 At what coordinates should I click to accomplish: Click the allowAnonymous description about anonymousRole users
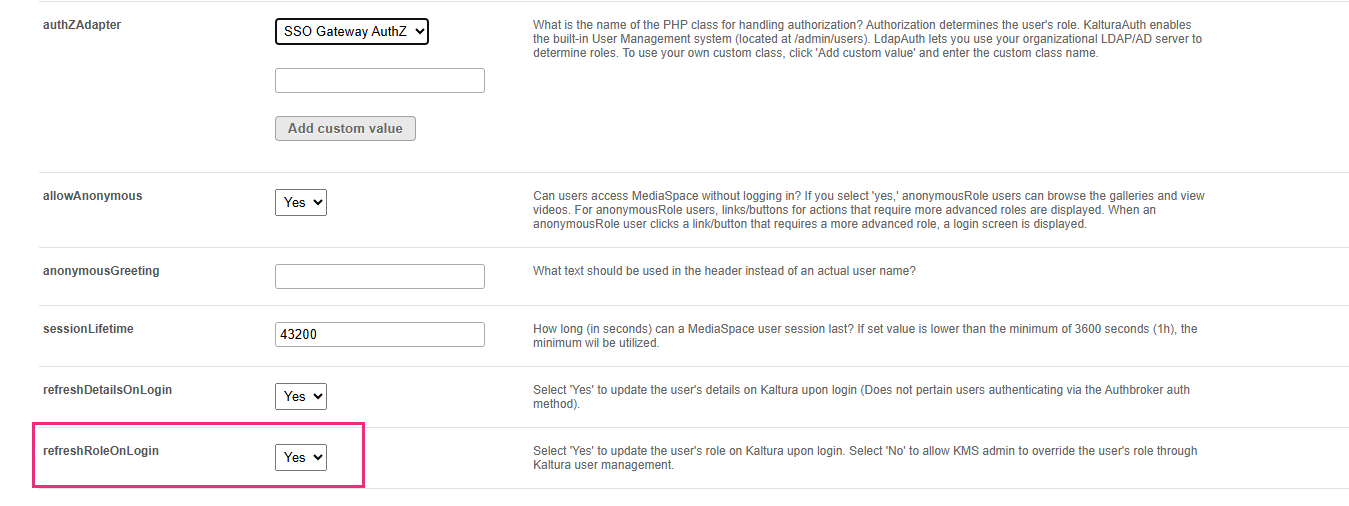[868, 210]
